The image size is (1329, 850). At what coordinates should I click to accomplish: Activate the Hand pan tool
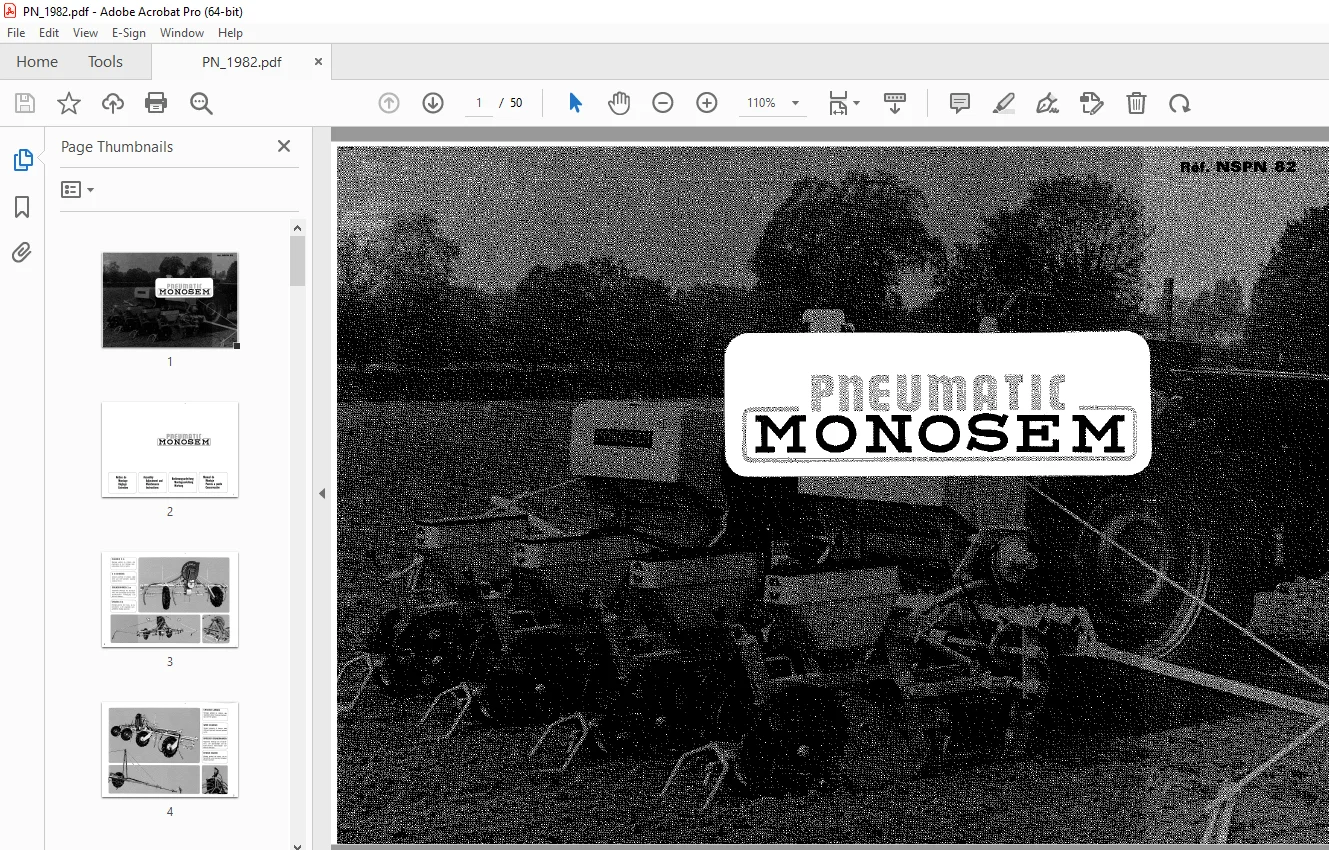(x=619, y=103)
